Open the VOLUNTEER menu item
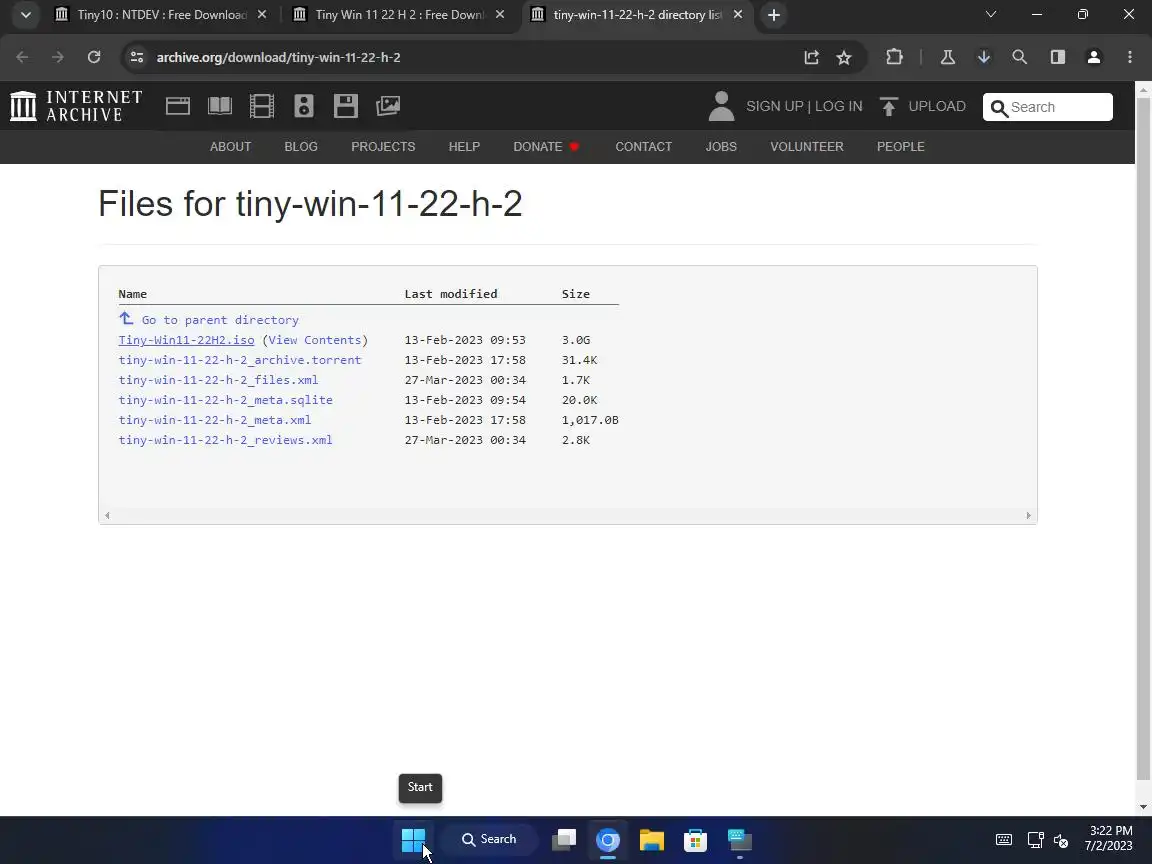Screen dimensions: 1152x864 point(807,147)
